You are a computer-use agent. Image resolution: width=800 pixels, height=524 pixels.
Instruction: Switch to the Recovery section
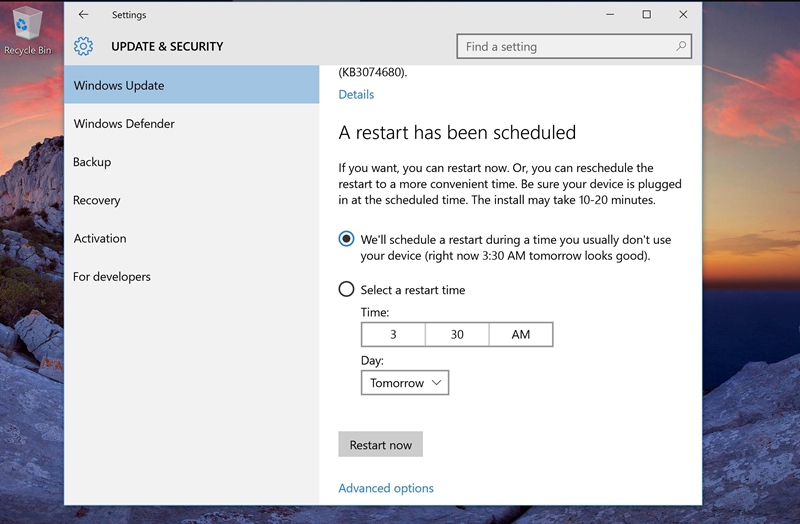(x=97, y=200)
